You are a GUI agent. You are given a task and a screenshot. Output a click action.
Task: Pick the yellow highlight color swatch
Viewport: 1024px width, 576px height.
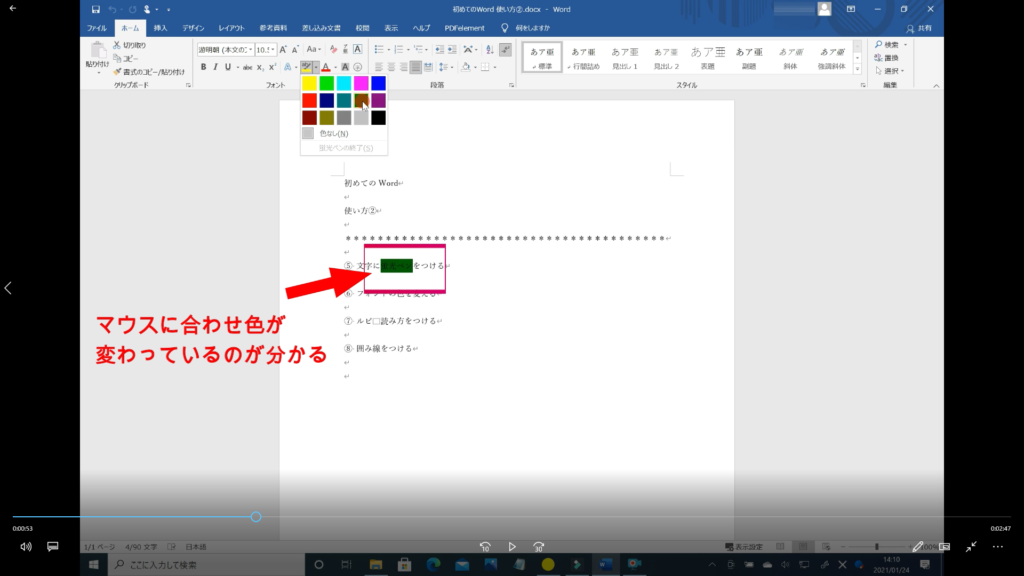pyautogui.click(x=309, y=83)
